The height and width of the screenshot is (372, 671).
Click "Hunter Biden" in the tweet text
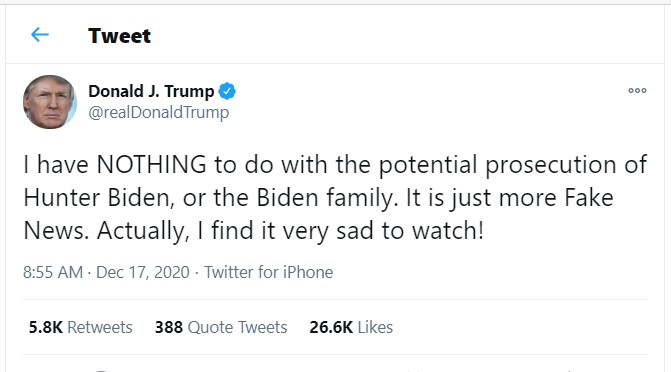96,198
